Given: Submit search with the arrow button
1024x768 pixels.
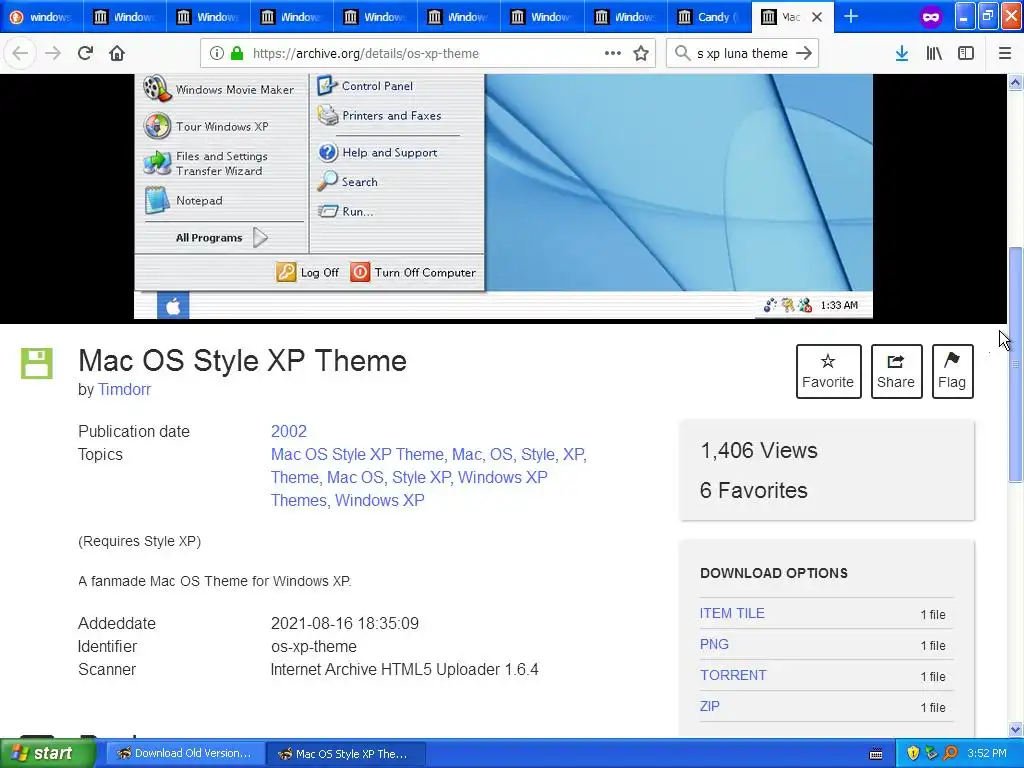Looking at the screenshot, I should click(x=804, y=53).
